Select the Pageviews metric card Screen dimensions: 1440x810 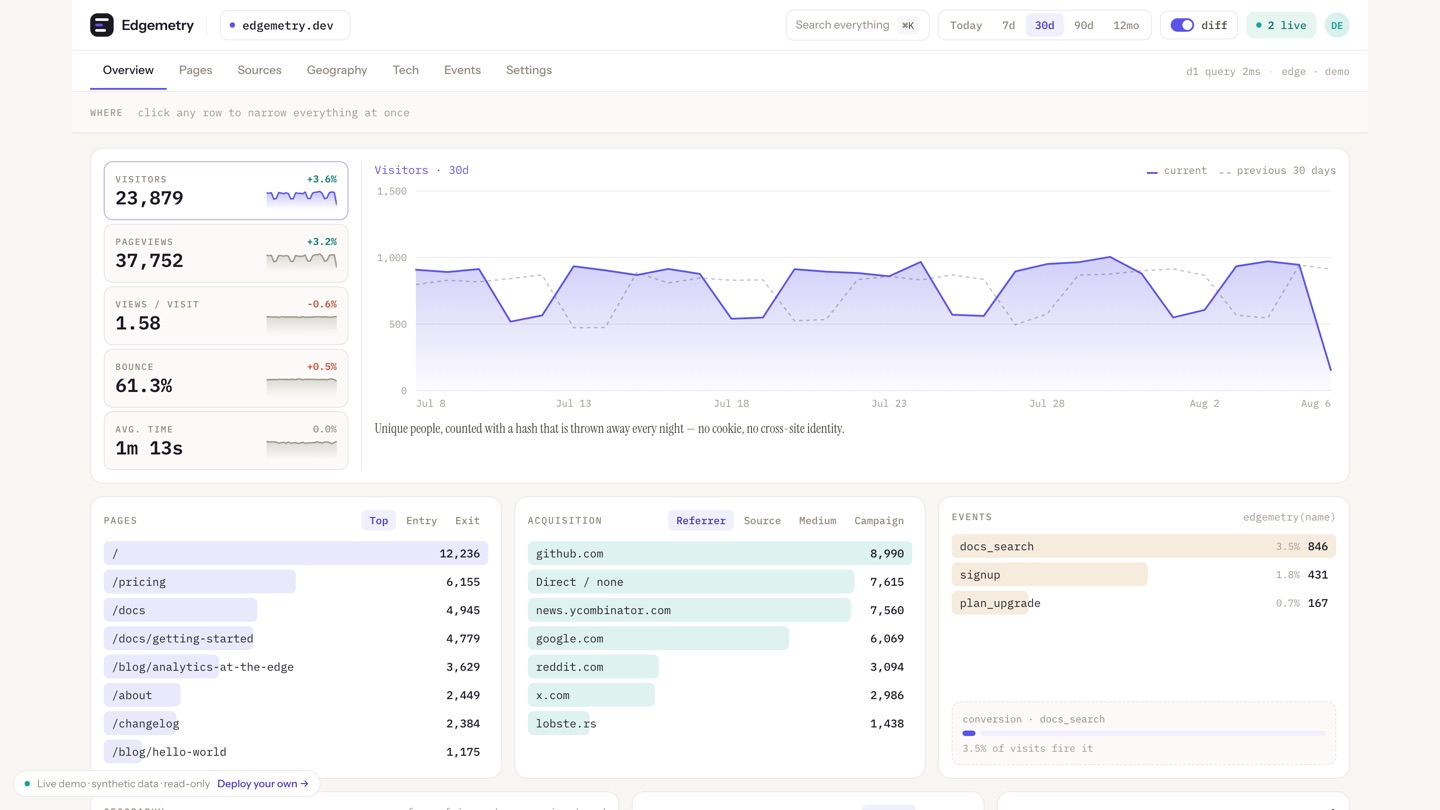tap(226, 253)
